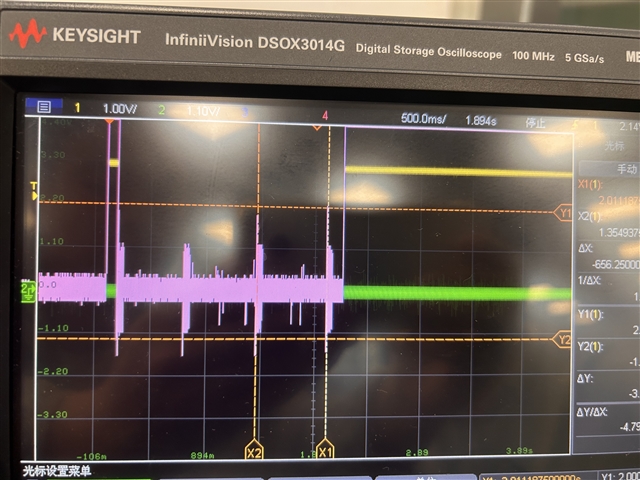Select the Y1(1) cursor readout

coord(609,322)
